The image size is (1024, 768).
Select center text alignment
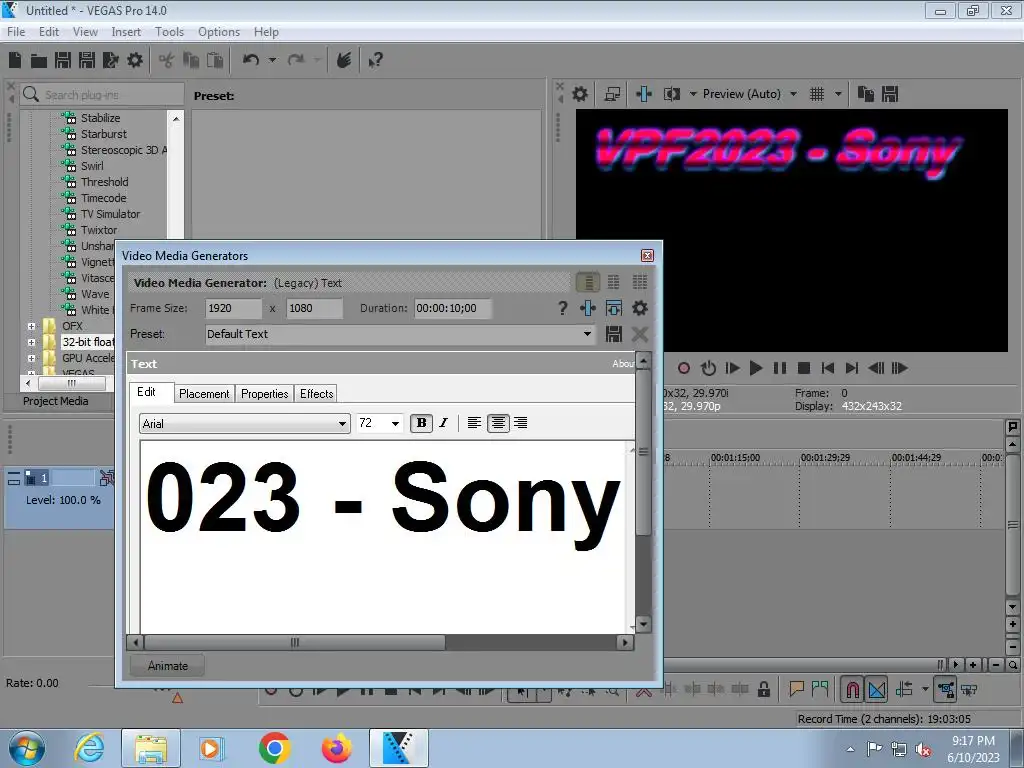pyautogui.click(x=498, y=423)
